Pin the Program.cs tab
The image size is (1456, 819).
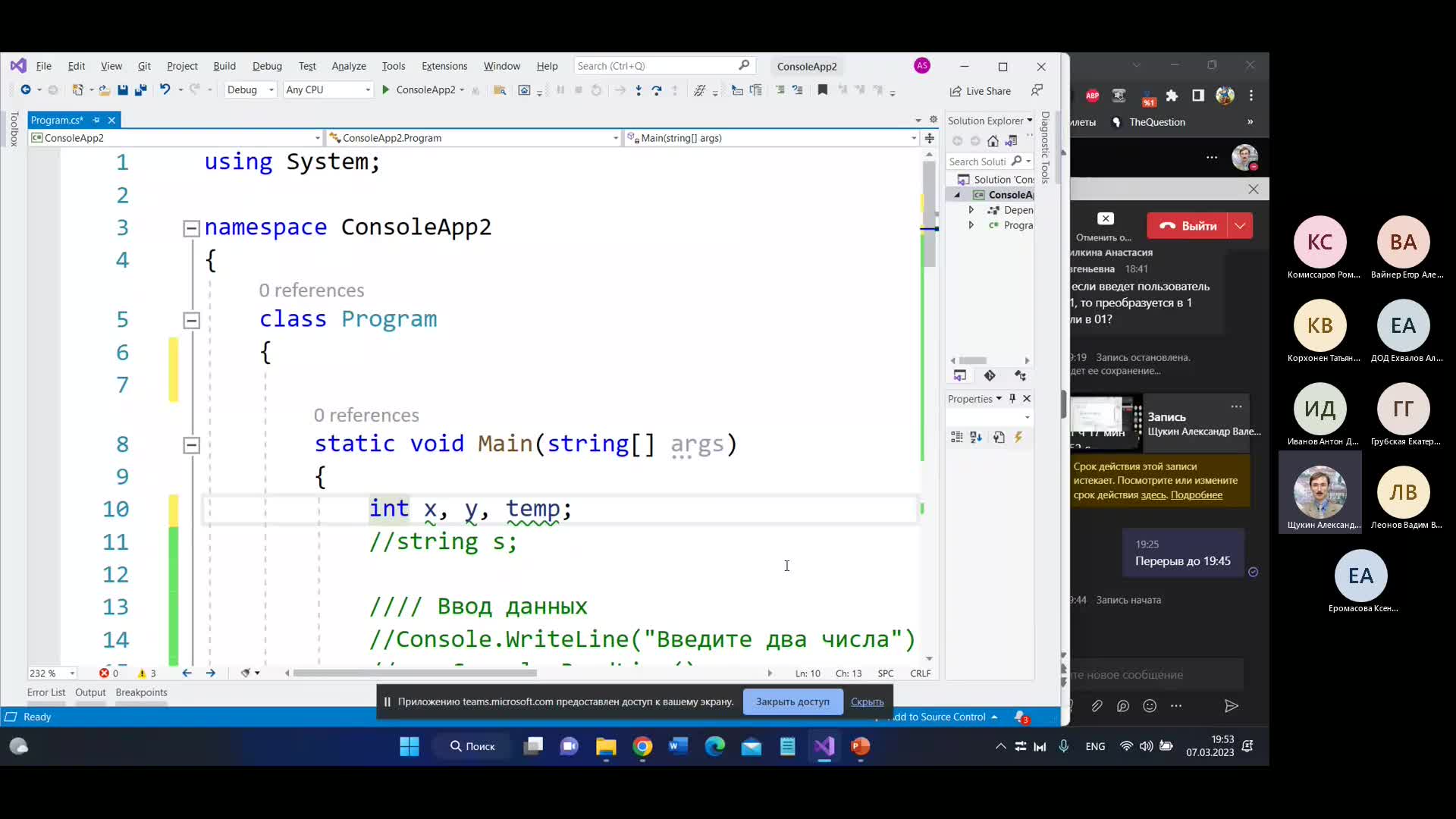(96, 120)
